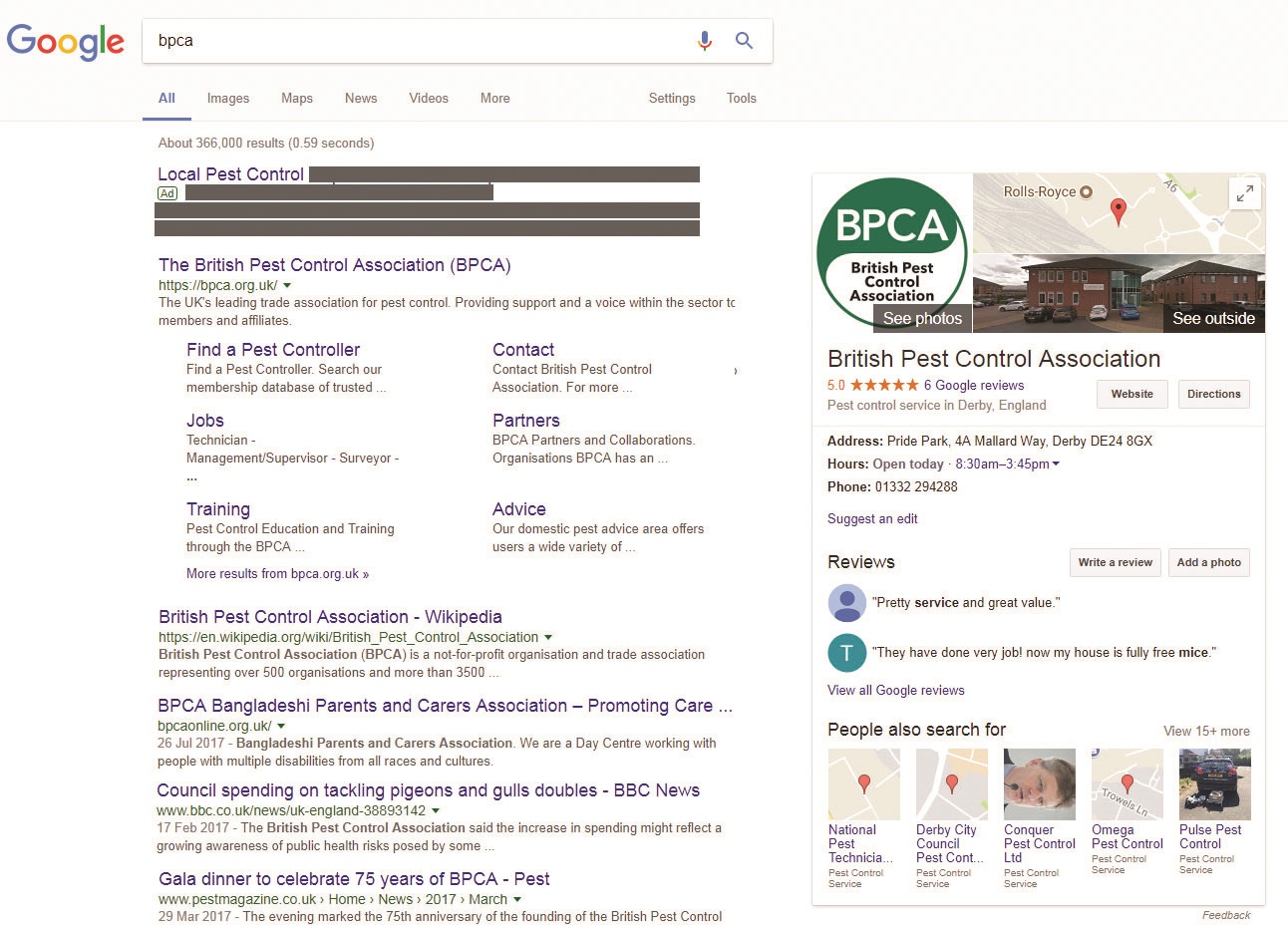Click Rolls-Royce label on map
Screen dimensions: 1288x928
pos(1040,192)
